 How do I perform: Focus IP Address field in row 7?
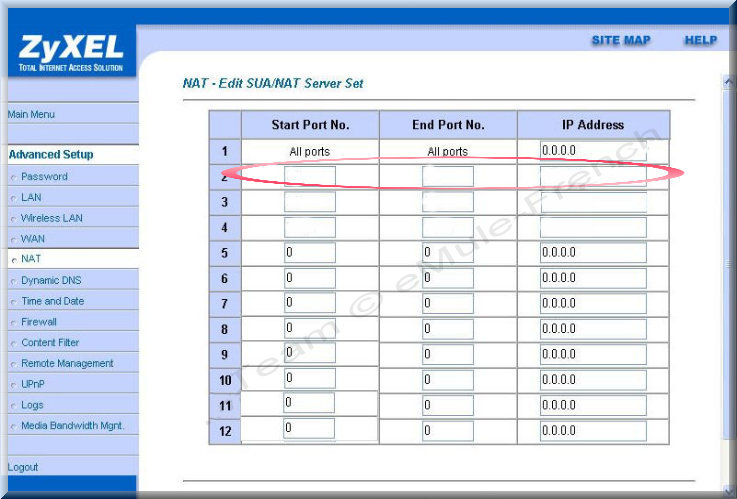(x=593, y=304)
